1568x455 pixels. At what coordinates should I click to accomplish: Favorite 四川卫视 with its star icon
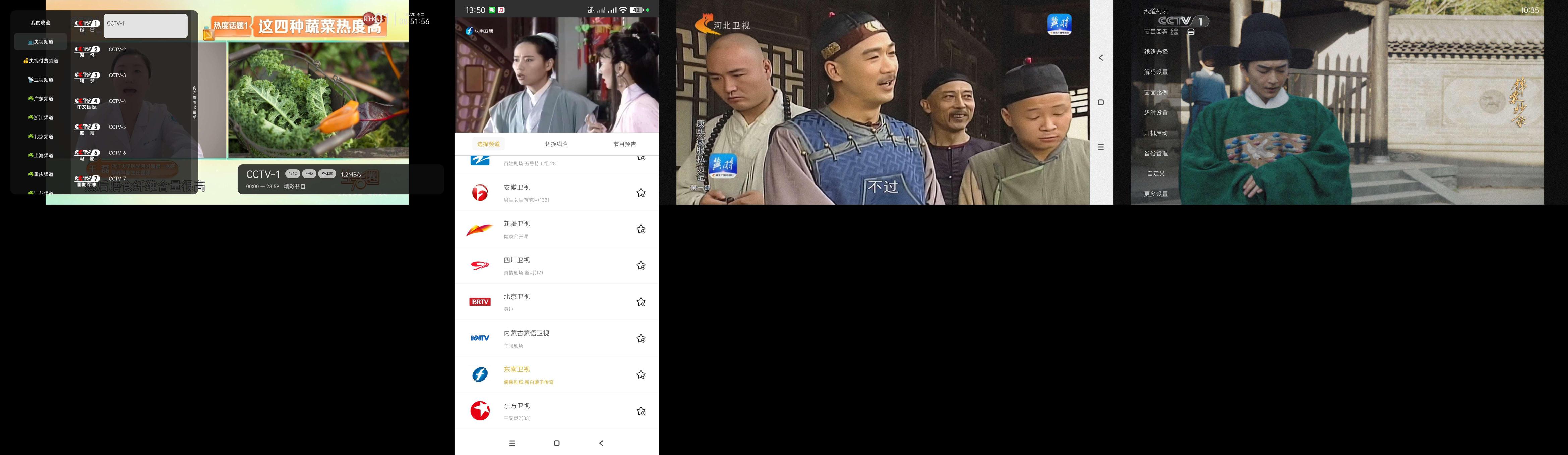coord(641,265)
